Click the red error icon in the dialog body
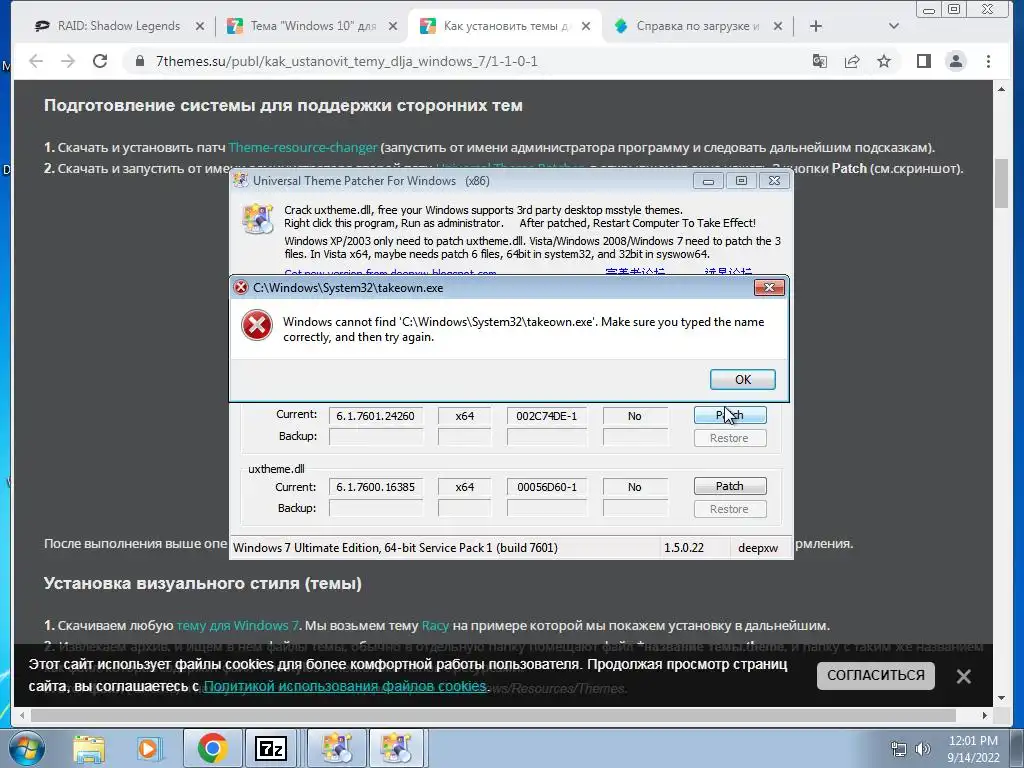1024x768 pixels. [257, 325]
